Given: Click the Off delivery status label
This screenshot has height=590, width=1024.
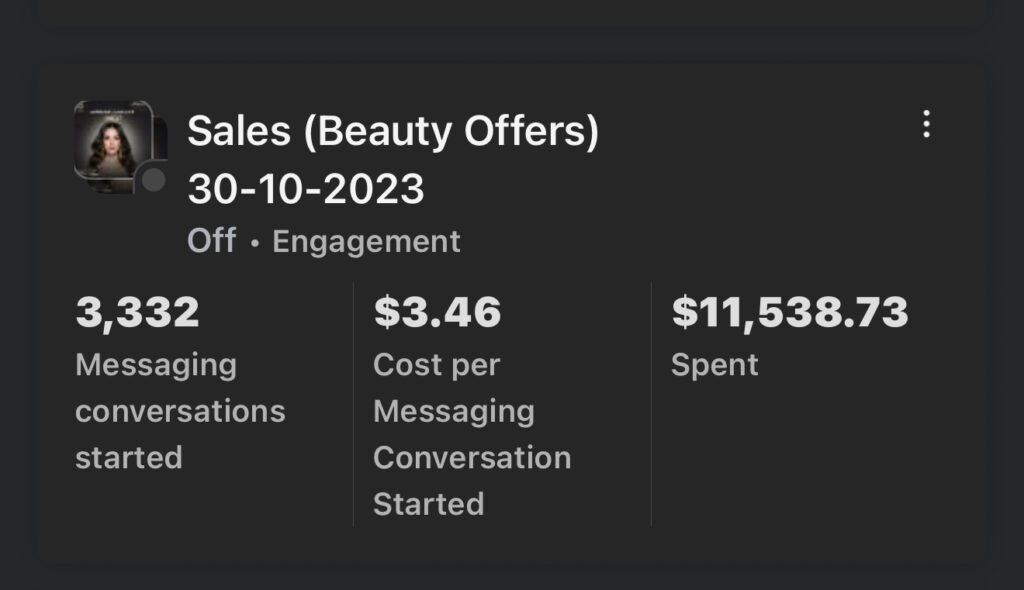Looking at the screenshot, I should 211,241.
